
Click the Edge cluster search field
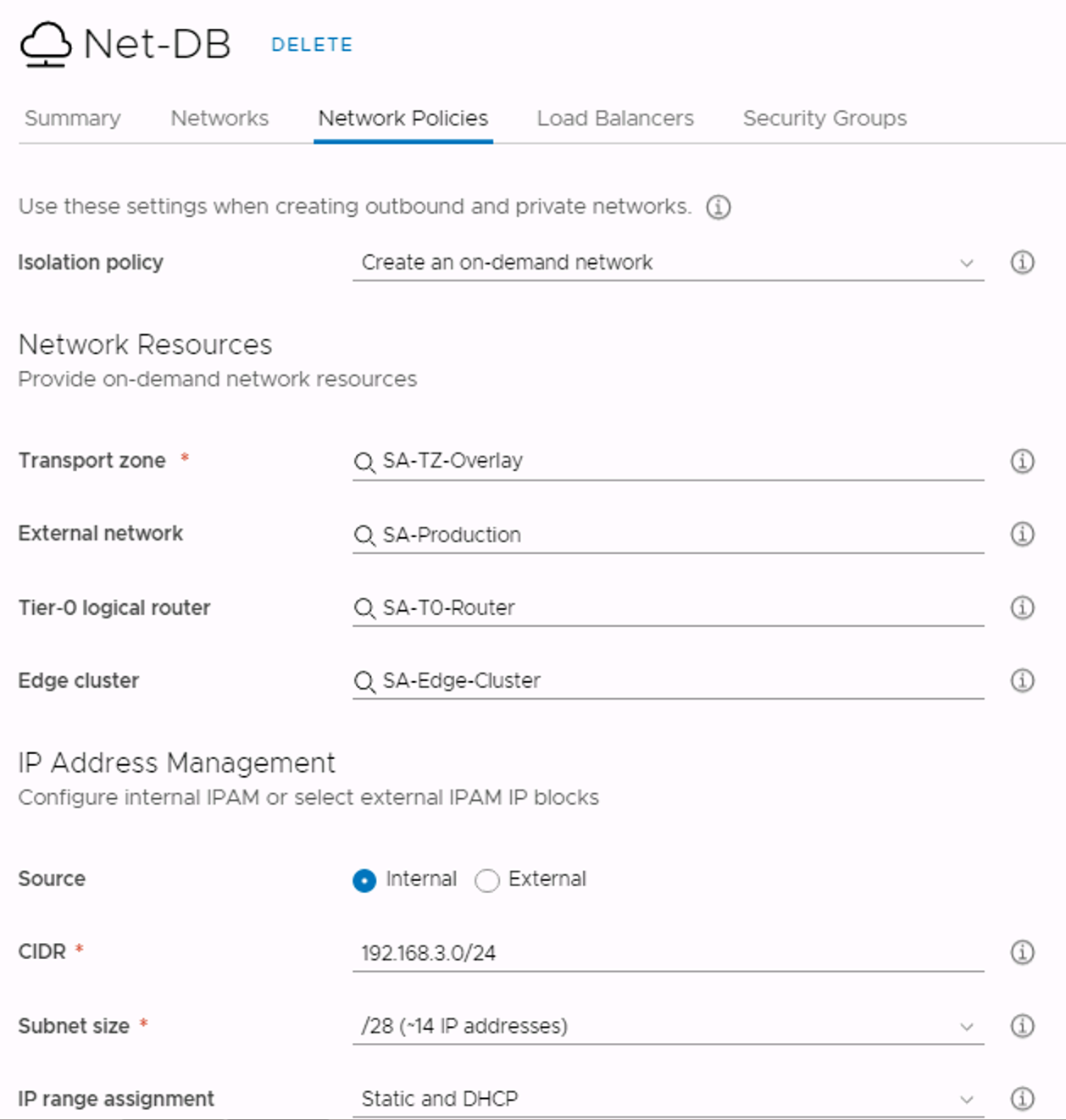[668, 681]
